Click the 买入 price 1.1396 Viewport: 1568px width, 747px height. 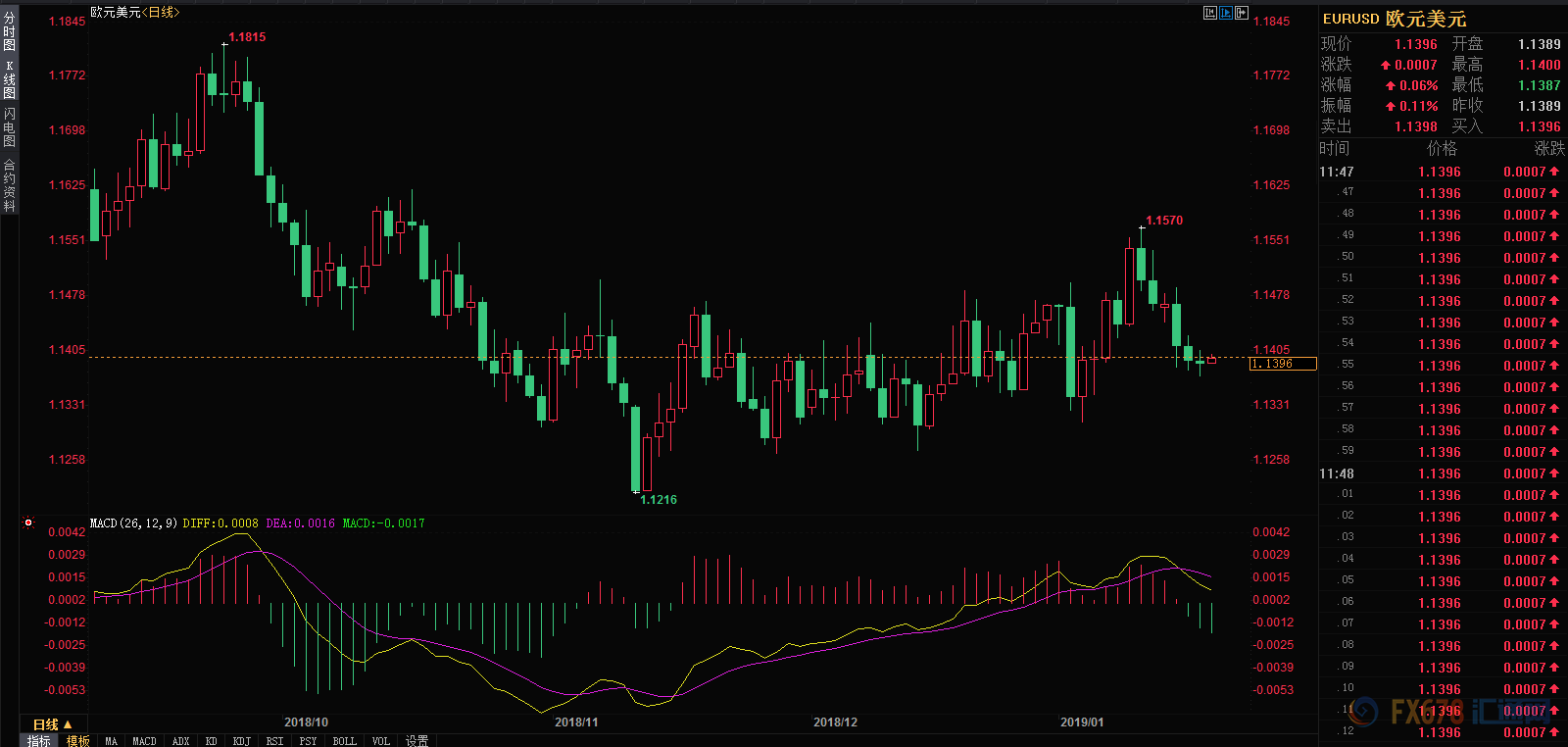1540,126
